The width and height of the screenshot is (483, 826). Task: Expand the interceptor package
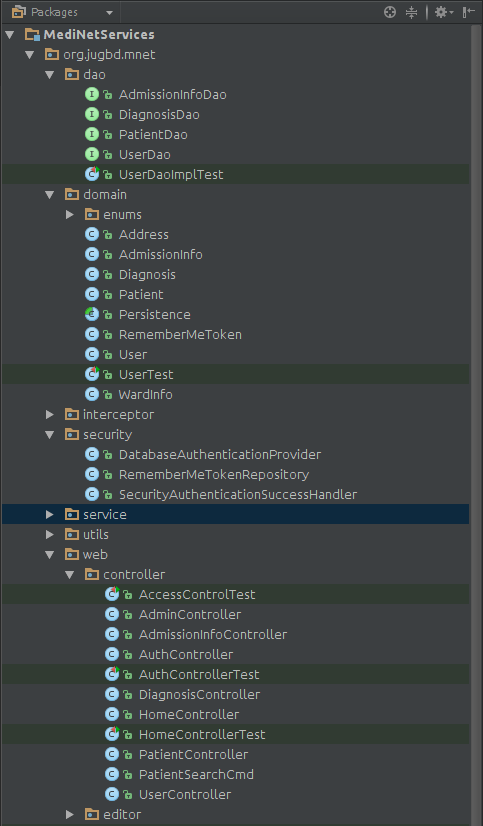point(50,415)
